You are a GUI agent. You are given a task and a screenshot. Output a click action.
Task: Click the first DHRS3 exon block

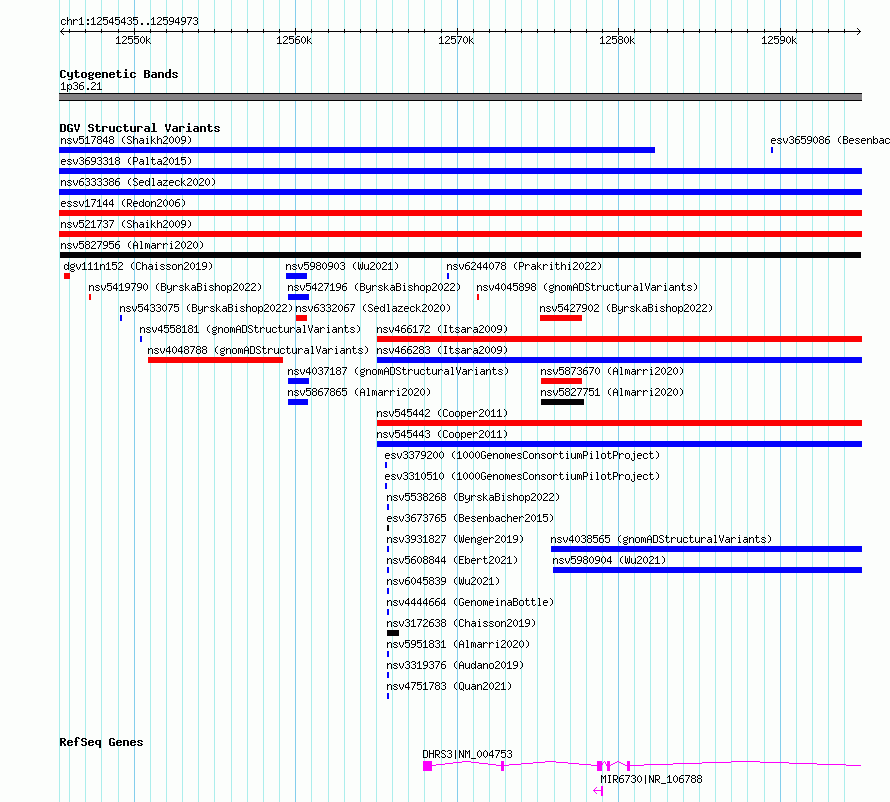click(x=427, y=766)
